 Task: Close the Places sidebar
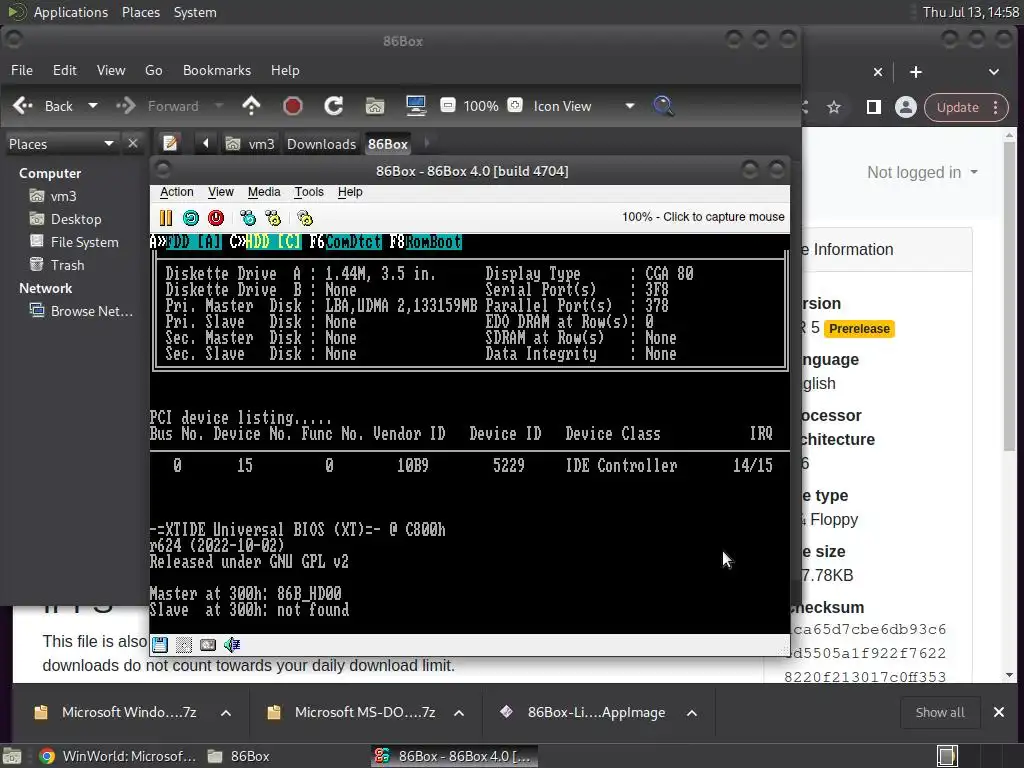pyautogui.click(x=133, y=143)
